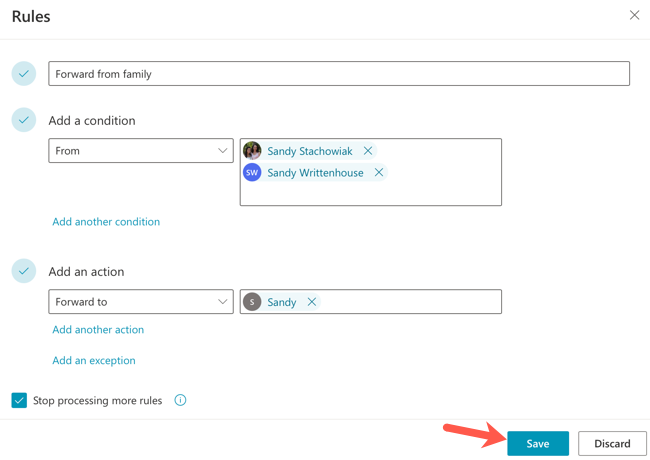Click the S avatar in Forward to field
Screen dimensions: 650x460
pos(252,302)
